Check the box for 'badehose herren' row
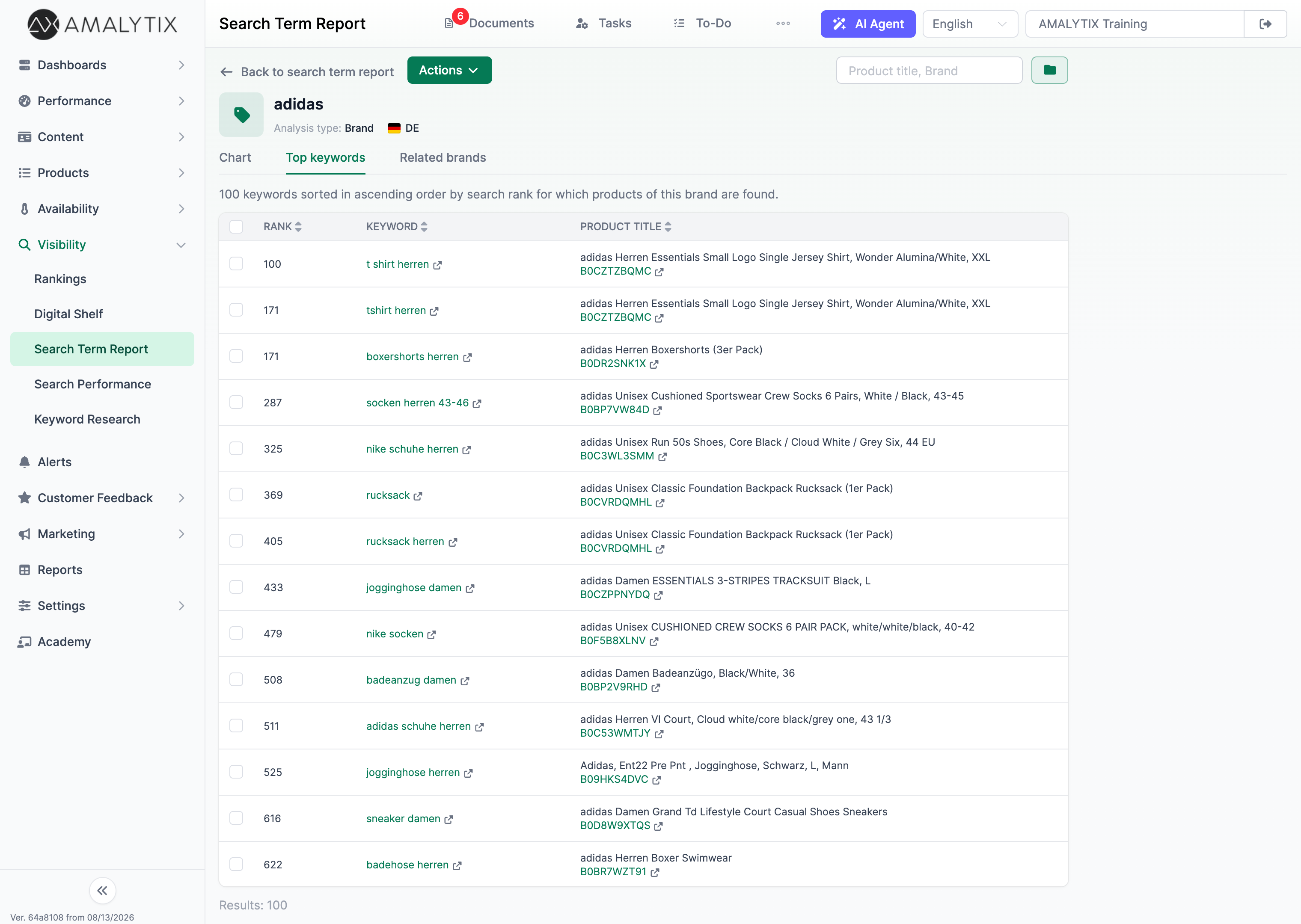The image size is (1301, 924). (236, 864)
